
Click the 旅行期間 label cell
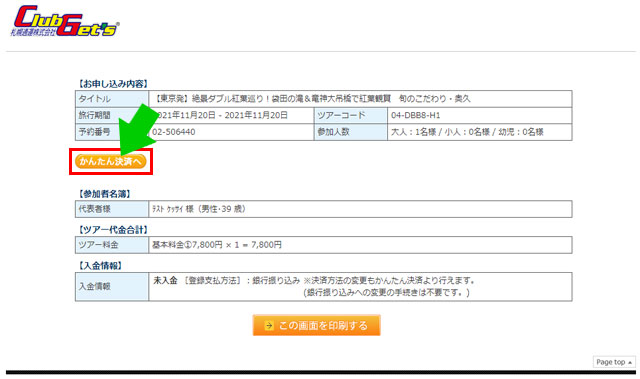112,115
